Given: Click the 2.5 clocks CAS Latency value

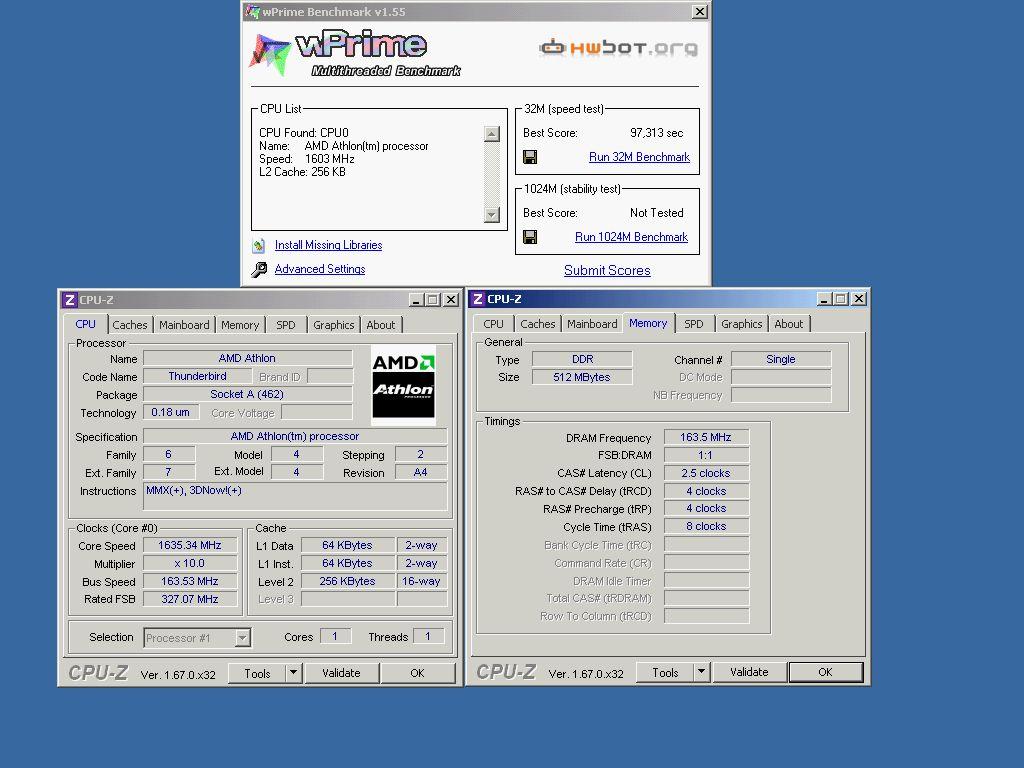Looking at the screenshot, I should pyautogui.click(x=706, y=473).
